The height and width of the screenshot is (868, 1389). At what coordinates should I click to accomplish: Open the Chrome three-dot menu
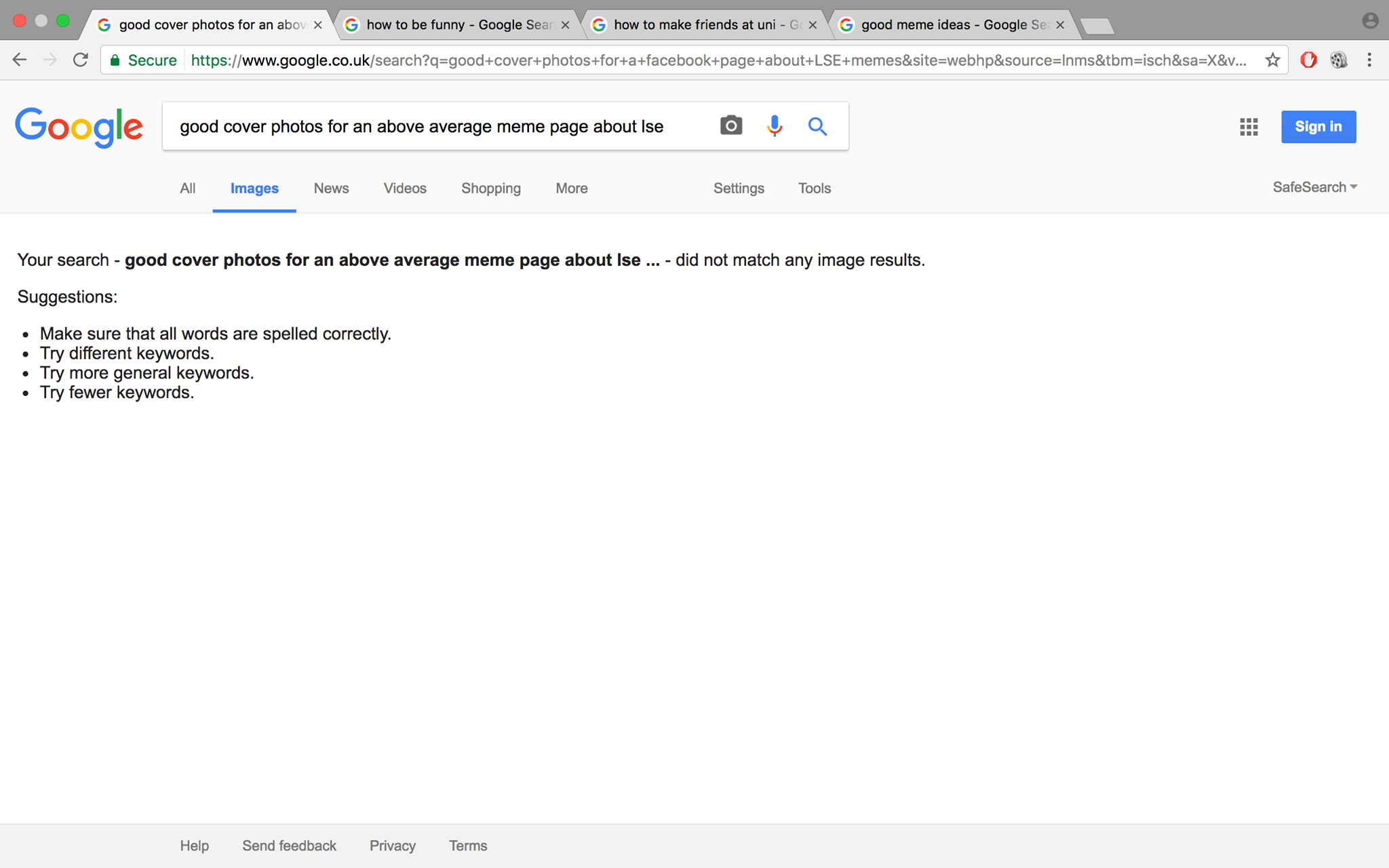1369,60
